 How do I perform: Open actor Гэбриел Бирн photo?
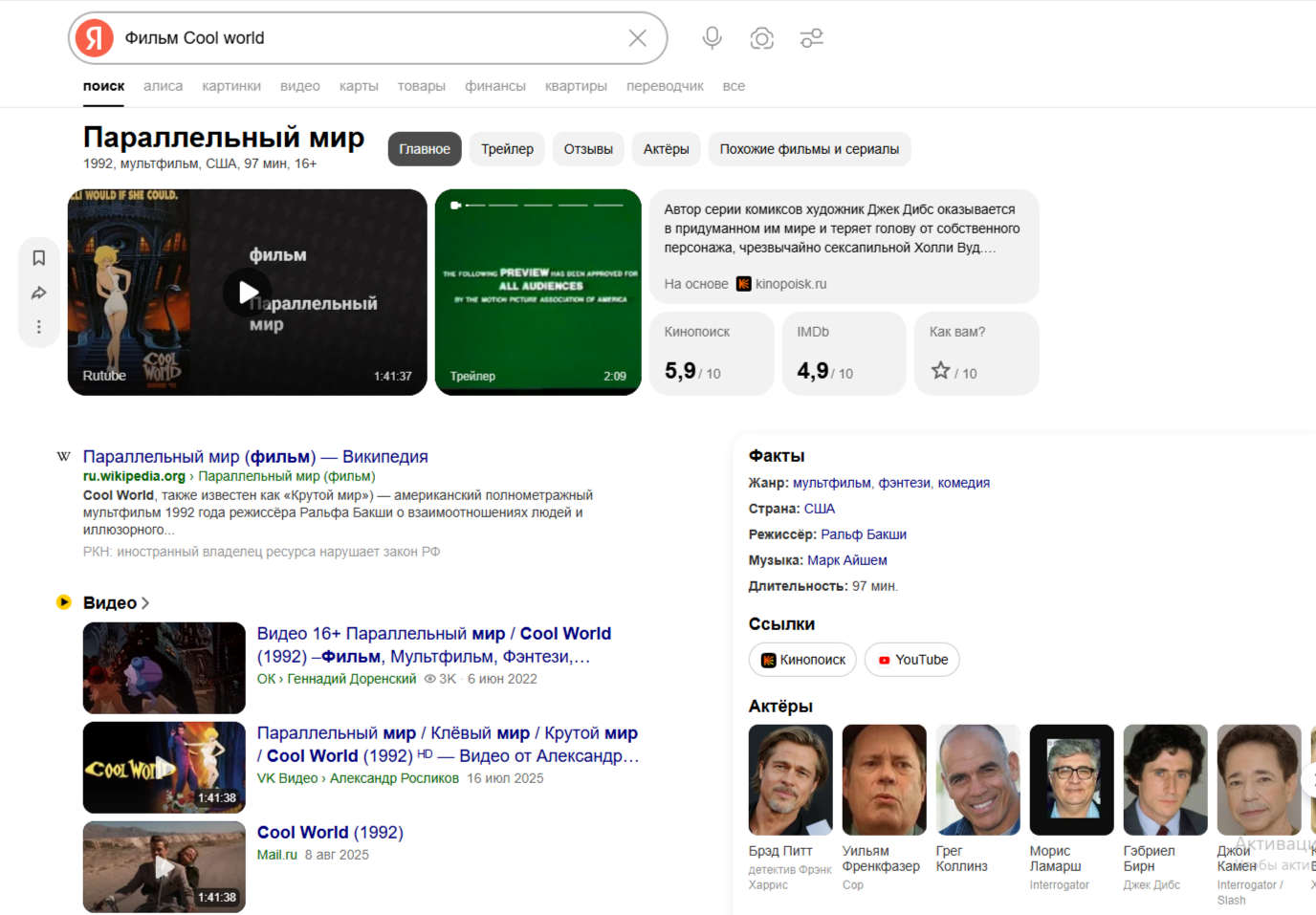[x=1166, y=780]
